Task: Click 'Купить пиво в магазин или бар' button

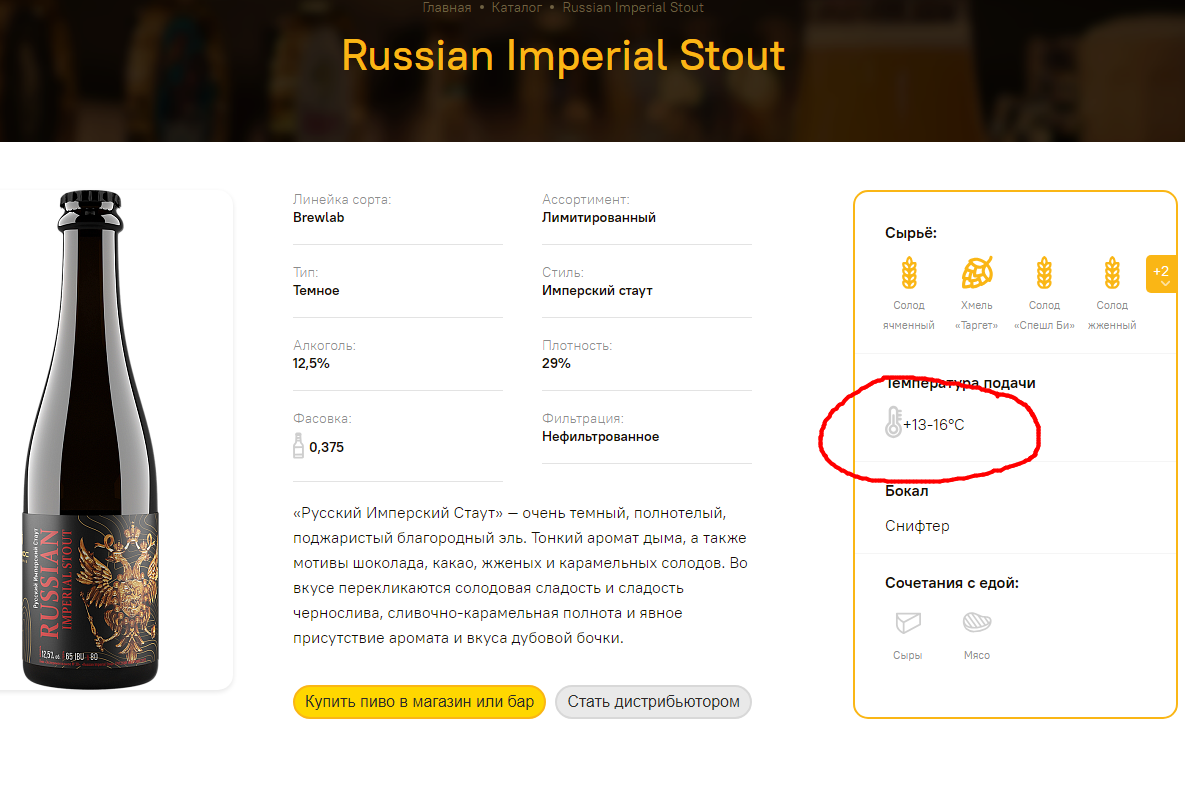Action: (x=419, y=701)
